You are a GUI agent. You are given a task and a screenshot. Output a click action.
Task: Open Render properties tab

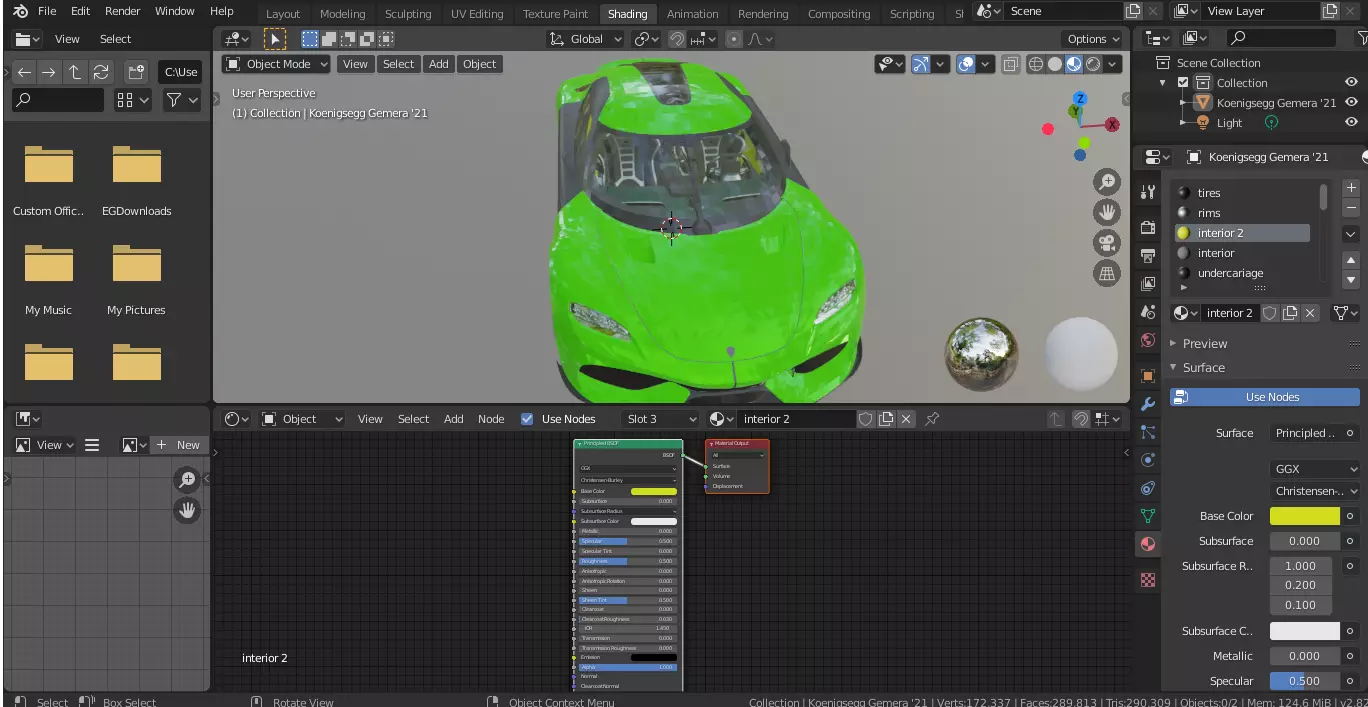[1148, 228]
